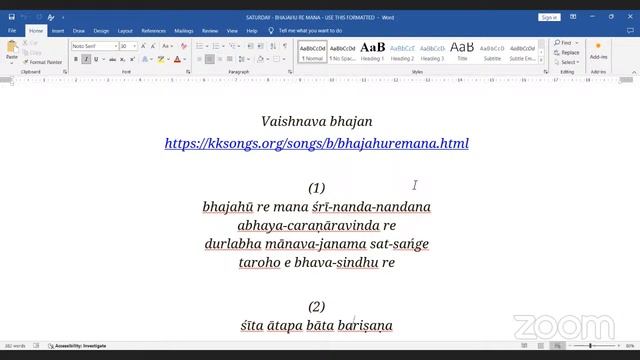Apply superscript formatting
The width and height of the screenshot is (640, 360).
click(132, 60)
